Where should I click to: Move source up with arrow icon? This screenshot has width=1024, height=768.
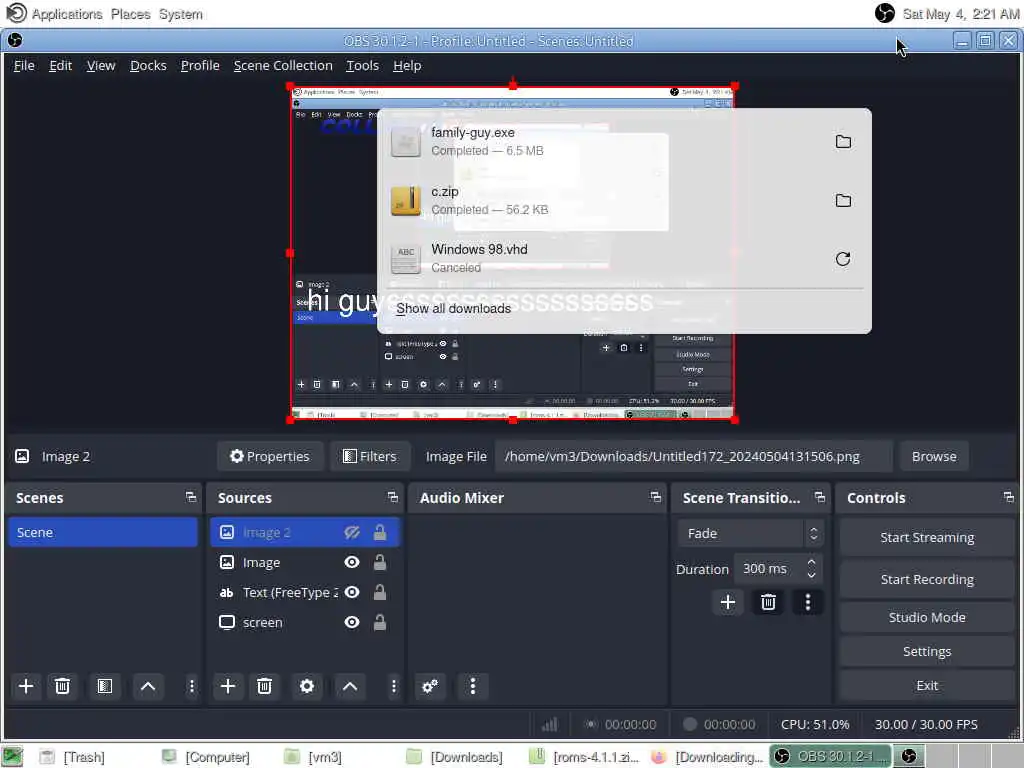(x=350, y=686)
